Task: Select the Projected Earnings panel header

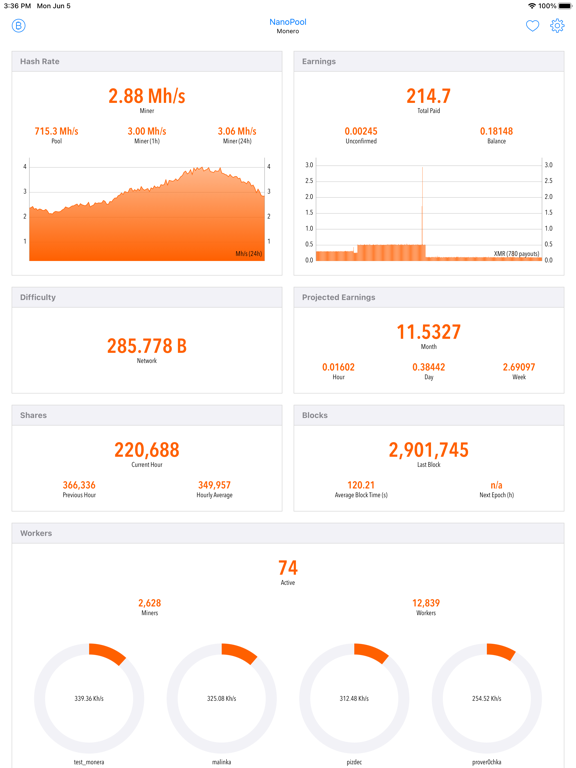Action: tap(429, 297)
